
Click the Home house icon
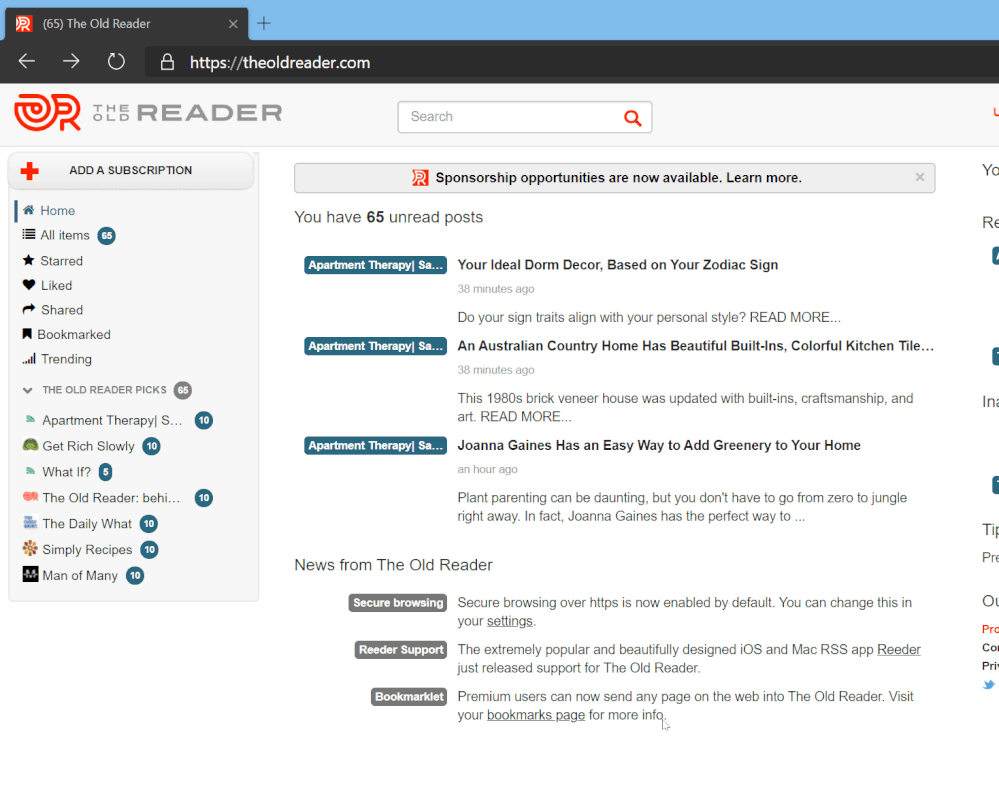click(x=29, y=210)
